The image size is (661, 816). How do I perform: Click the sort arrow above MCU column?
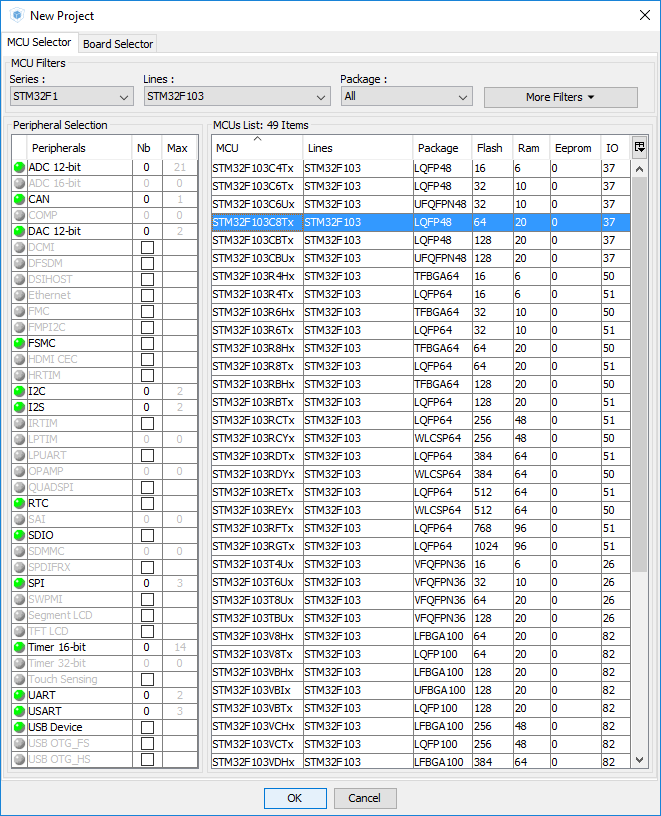257,138
